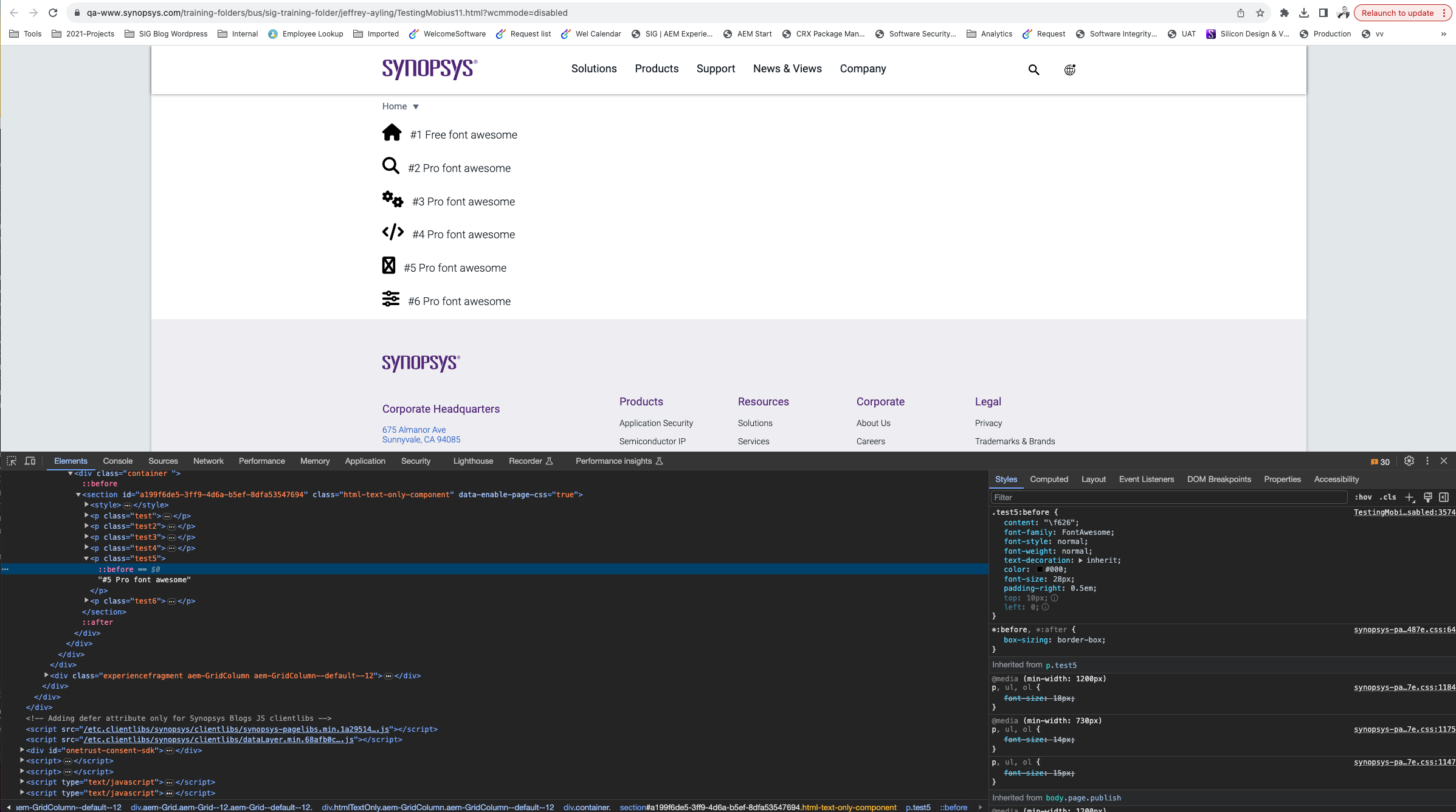
Task: Toggle the device toolbar icon
Action: pos(30,461)
